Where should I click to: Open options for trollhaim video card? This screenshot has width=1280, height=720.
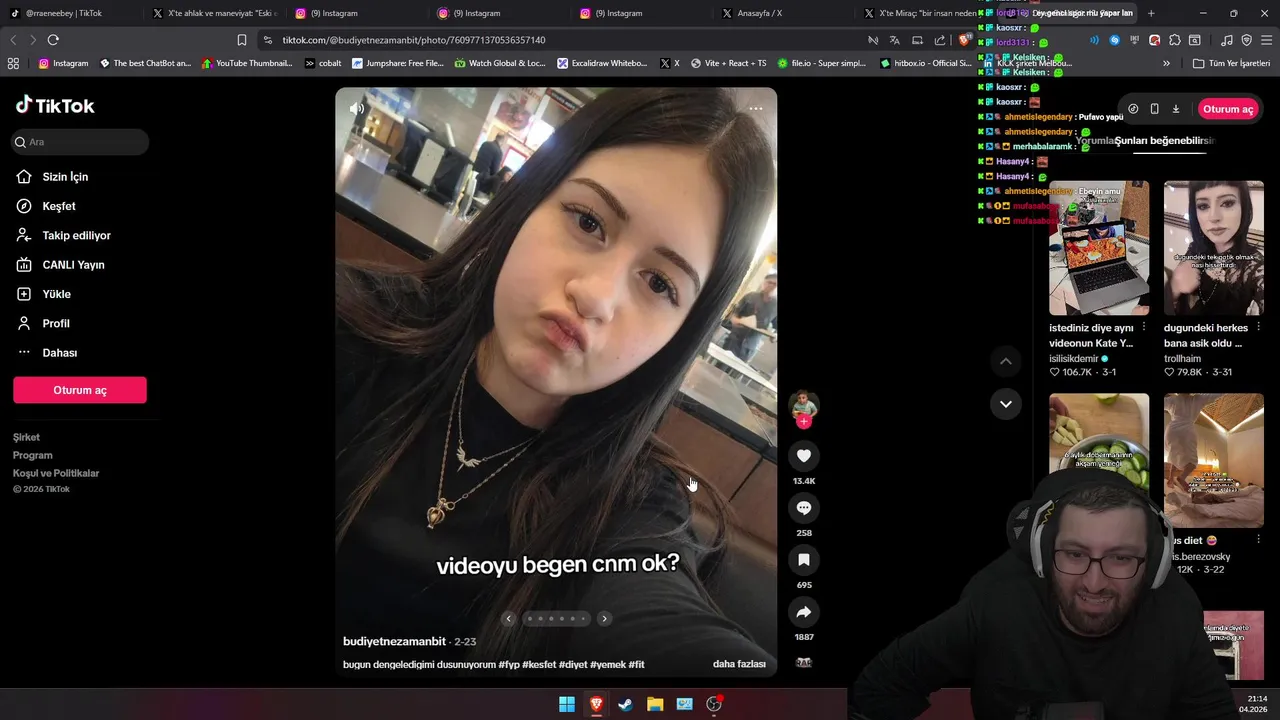[x=1258, y=328]
